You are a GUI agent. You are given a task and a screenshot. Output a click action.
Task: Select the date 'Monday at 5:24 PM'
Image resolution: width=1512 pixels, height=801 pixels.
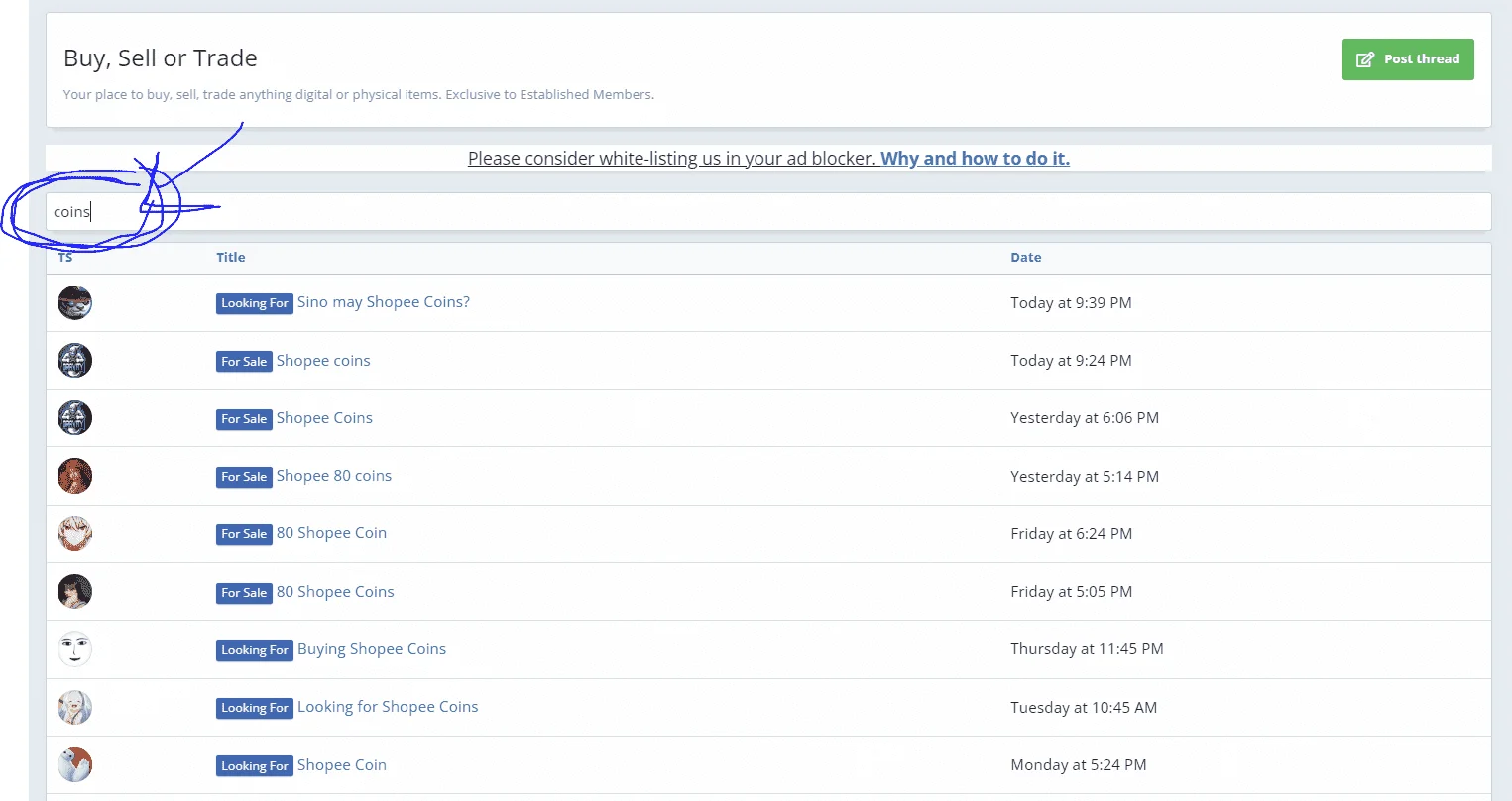[1079, 765]
